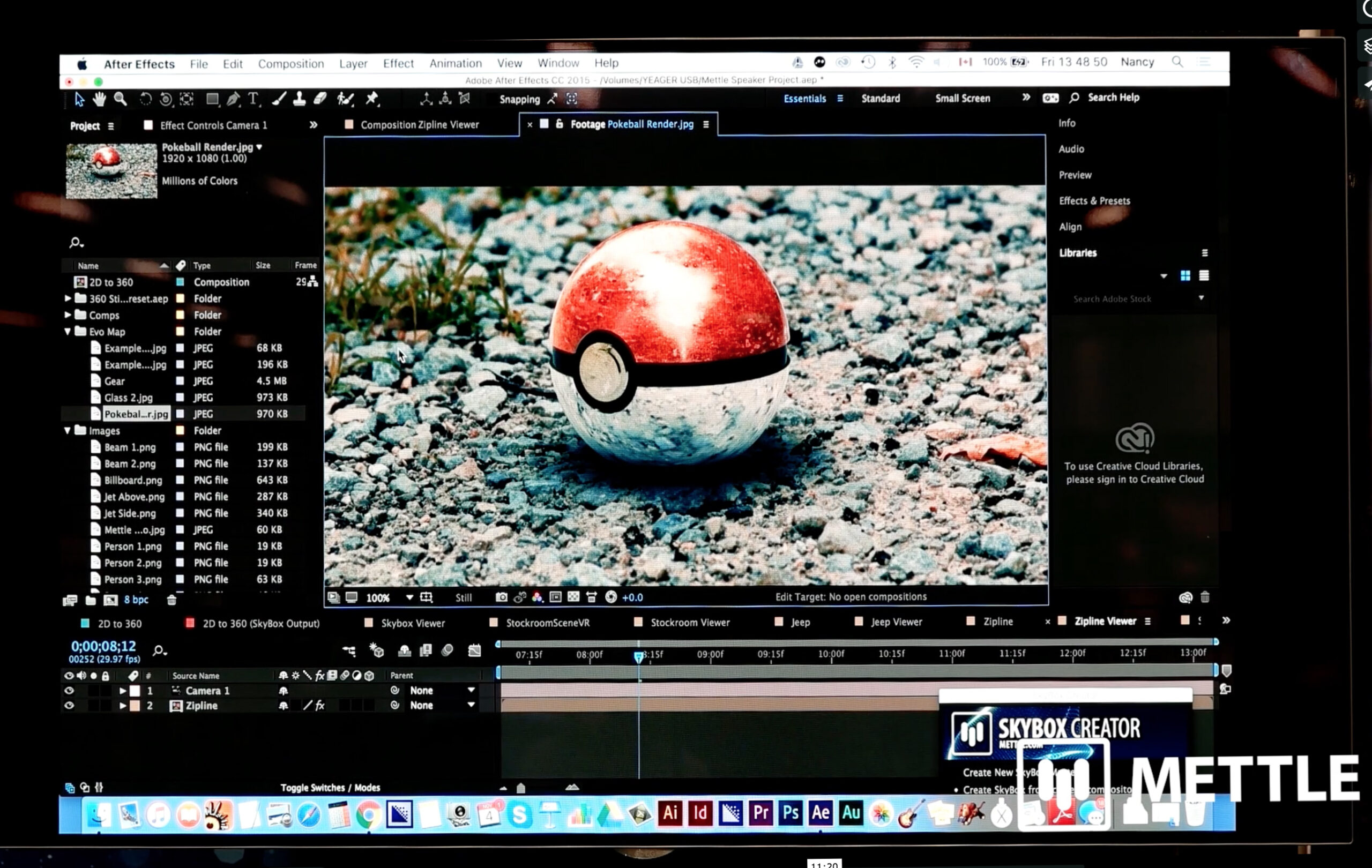This screenshot has width=1372, height=868.
Task: Toggle the Snapping option
Action: (519, 99)
